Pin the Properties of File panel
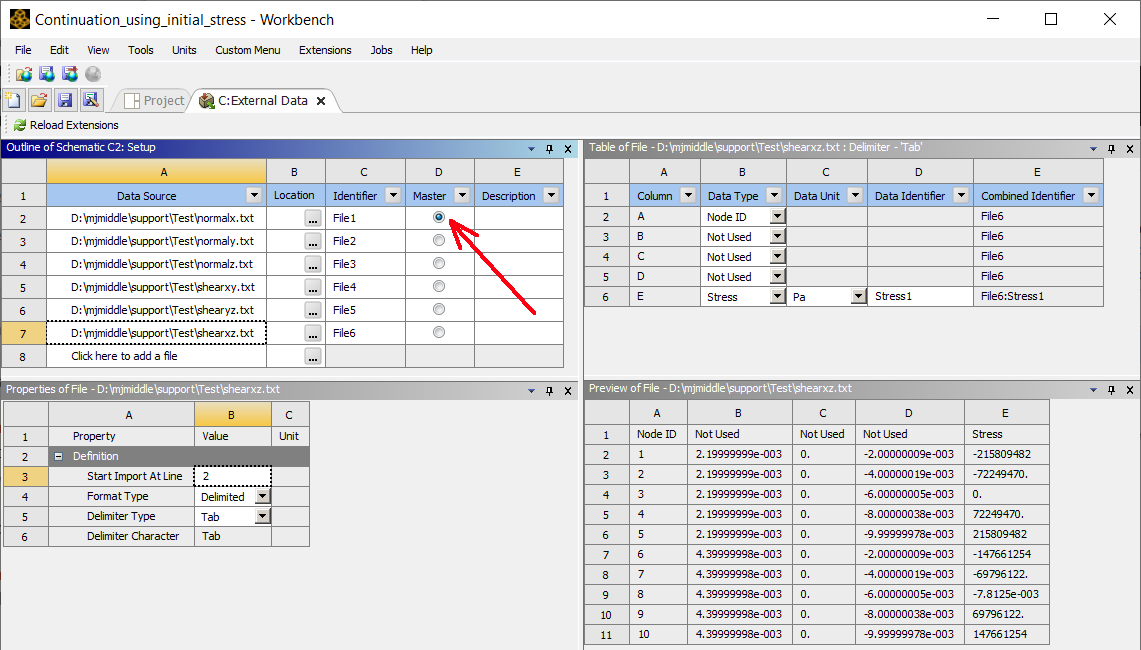The image size is (1141, 650). point(549,391)
